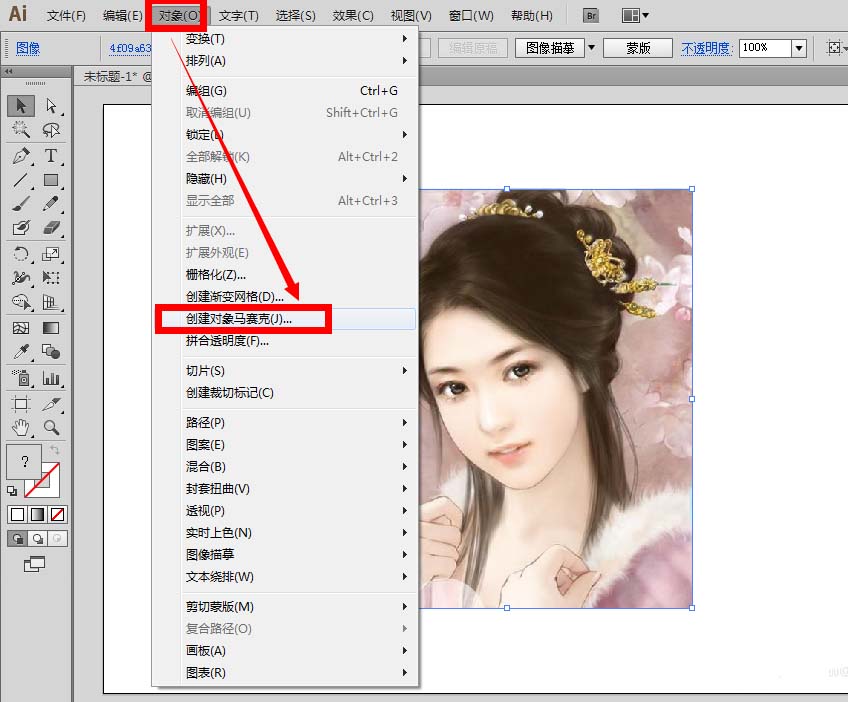Open the 效果(C) menu

click(353, 16)
